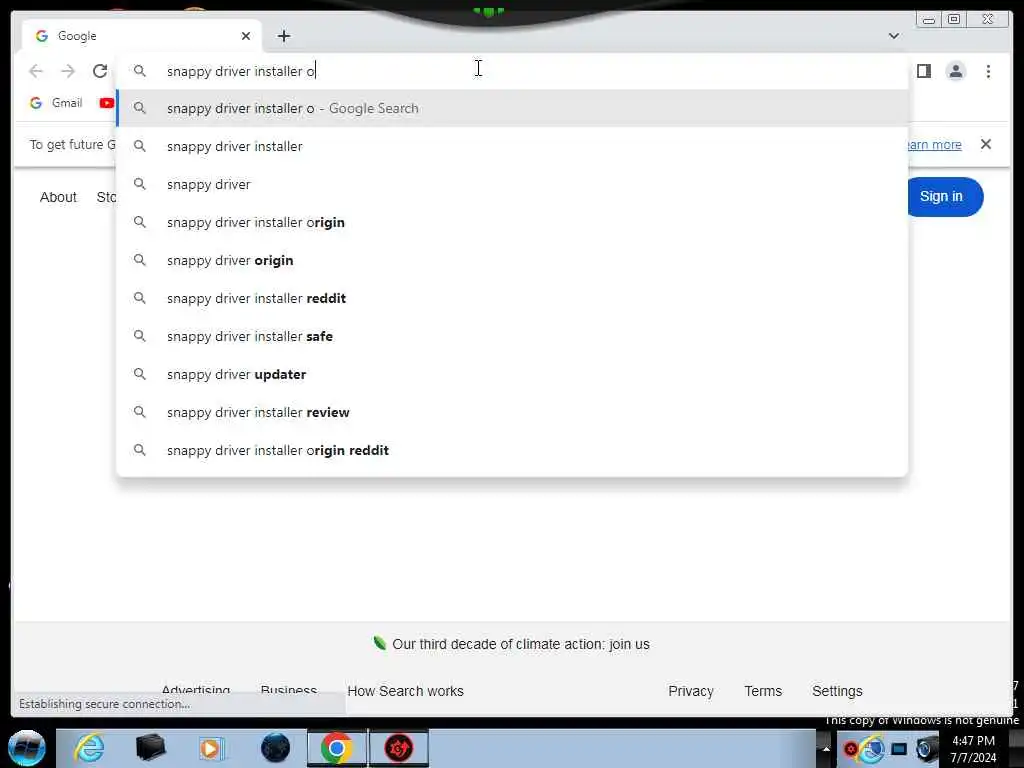Open the Terms footer link
The width and height of the screenshot is (1024, 768).
click(763, 691)
